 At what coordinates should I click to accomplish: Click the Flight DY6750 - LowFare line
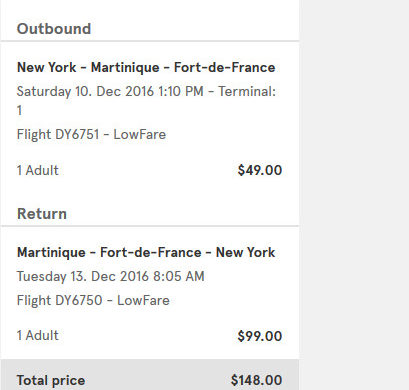93,300
